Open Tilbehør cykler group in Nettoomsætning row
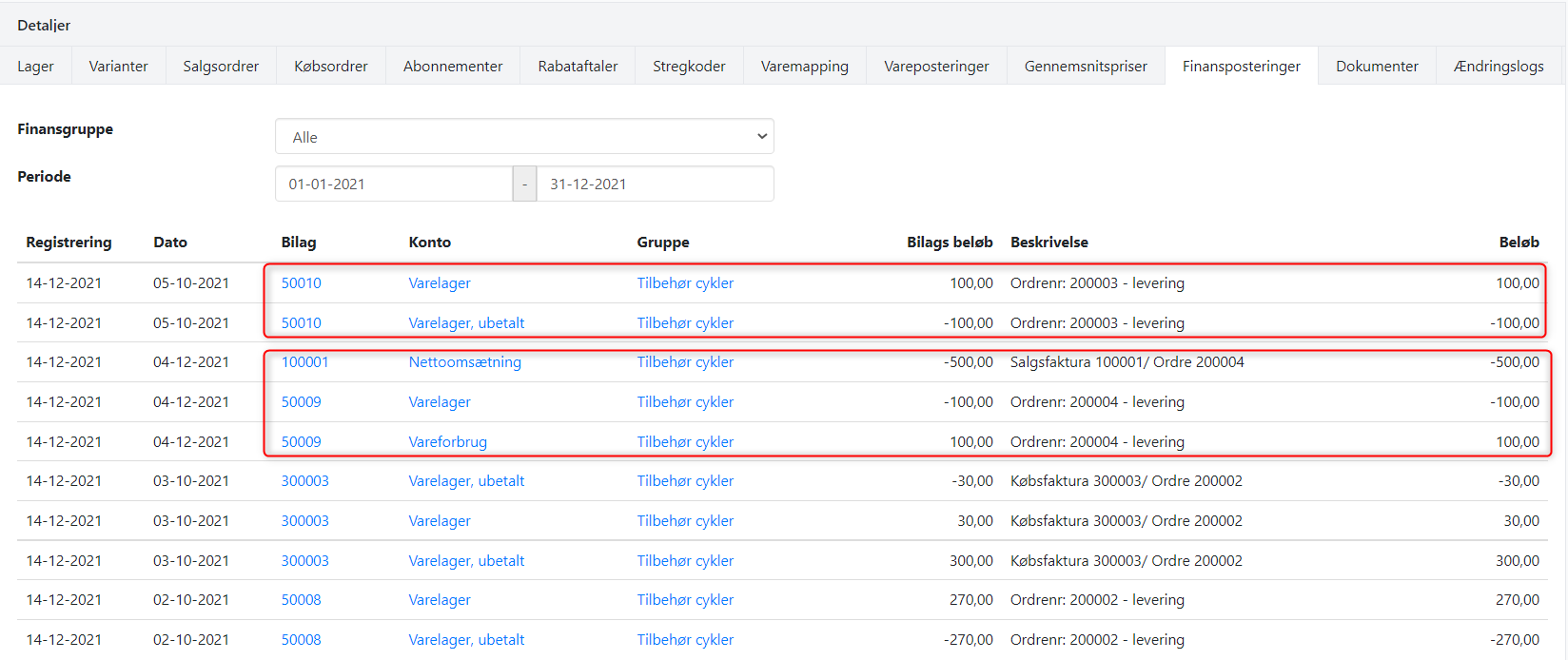Image resolution: width=1568 pixels, height=660 pixels. [685, 362]
